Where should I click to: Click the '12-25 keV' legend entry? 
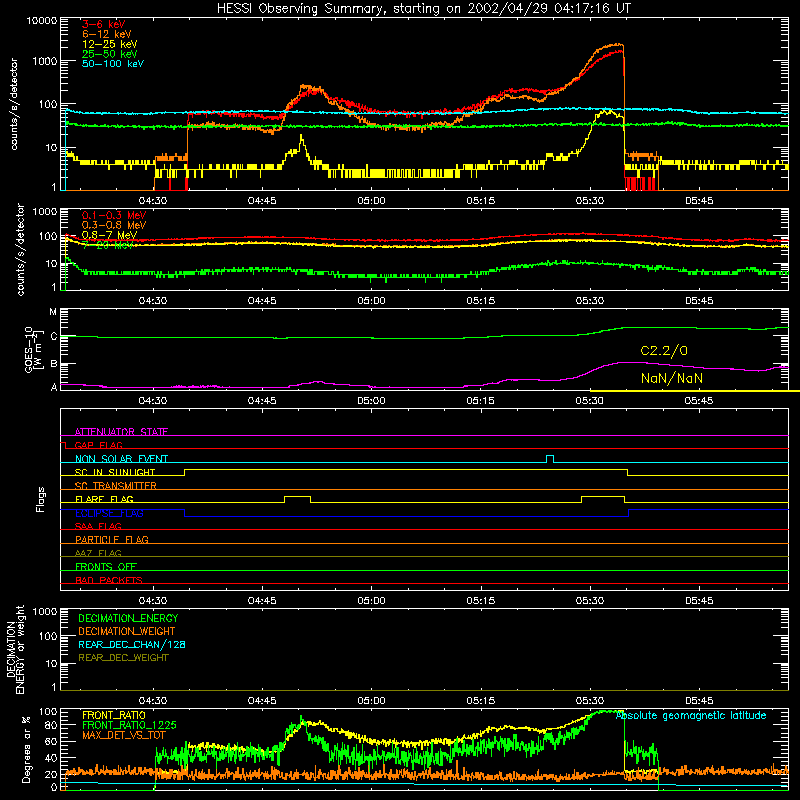click(109, 44)
